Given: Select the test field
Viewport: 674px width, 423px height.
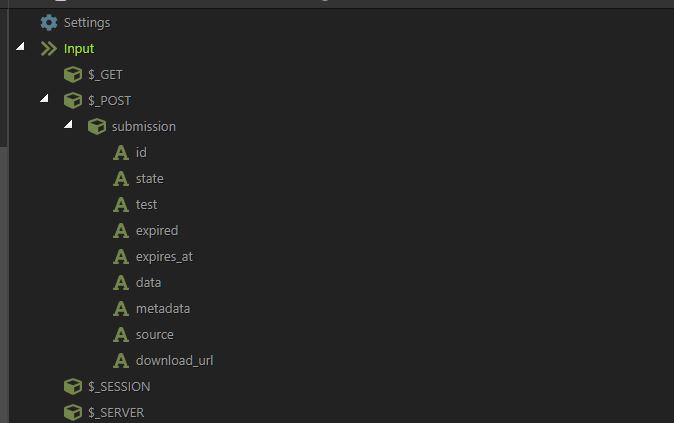Looking at the screenshot, I should point(146,204).
